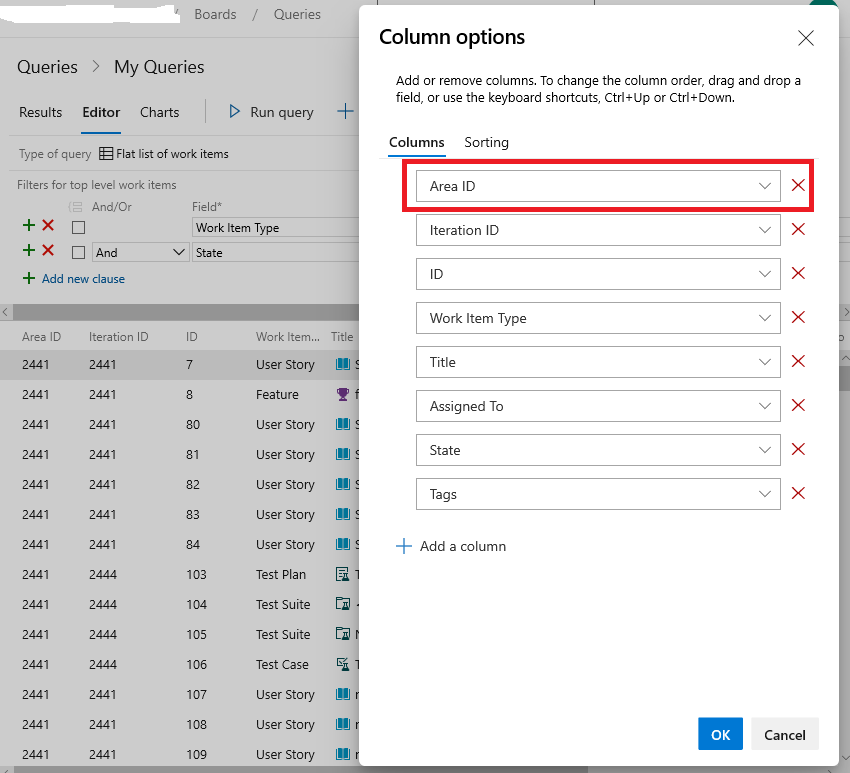Image resolution: width=850 pixels, height=773 pixels.
Task: Close the Column options dialog
Action: point(805,38)
